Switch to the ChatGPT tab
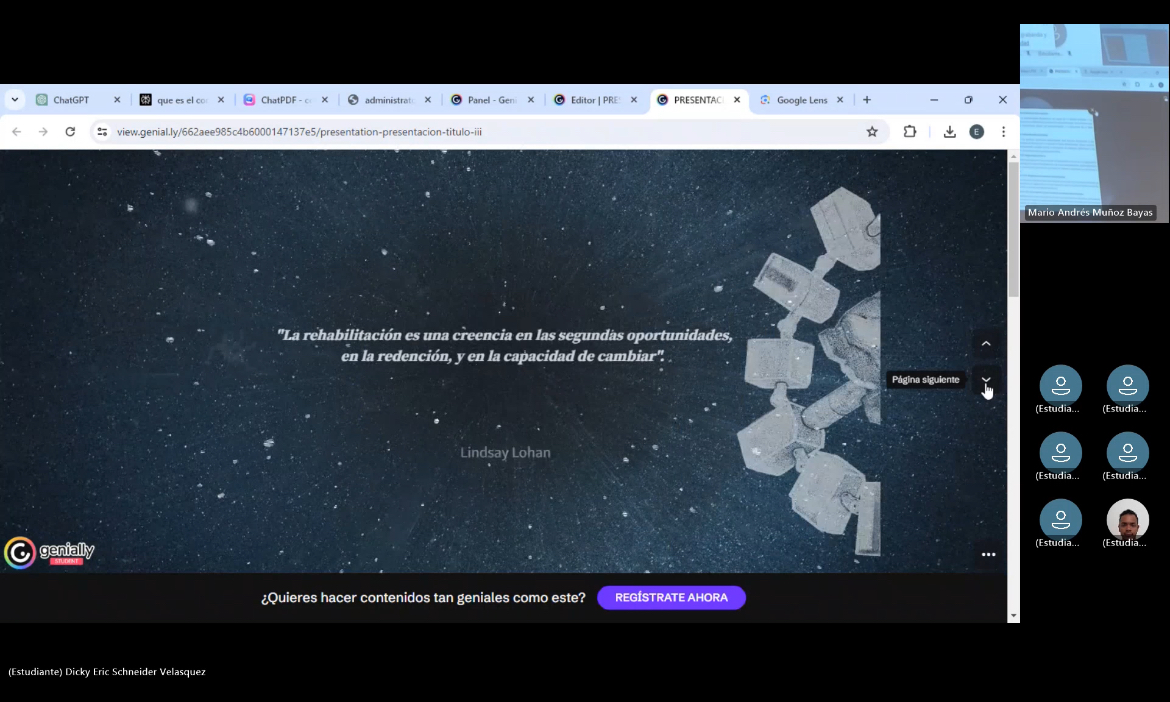This screenshot has width=1170, height=702. pos(70,100)
